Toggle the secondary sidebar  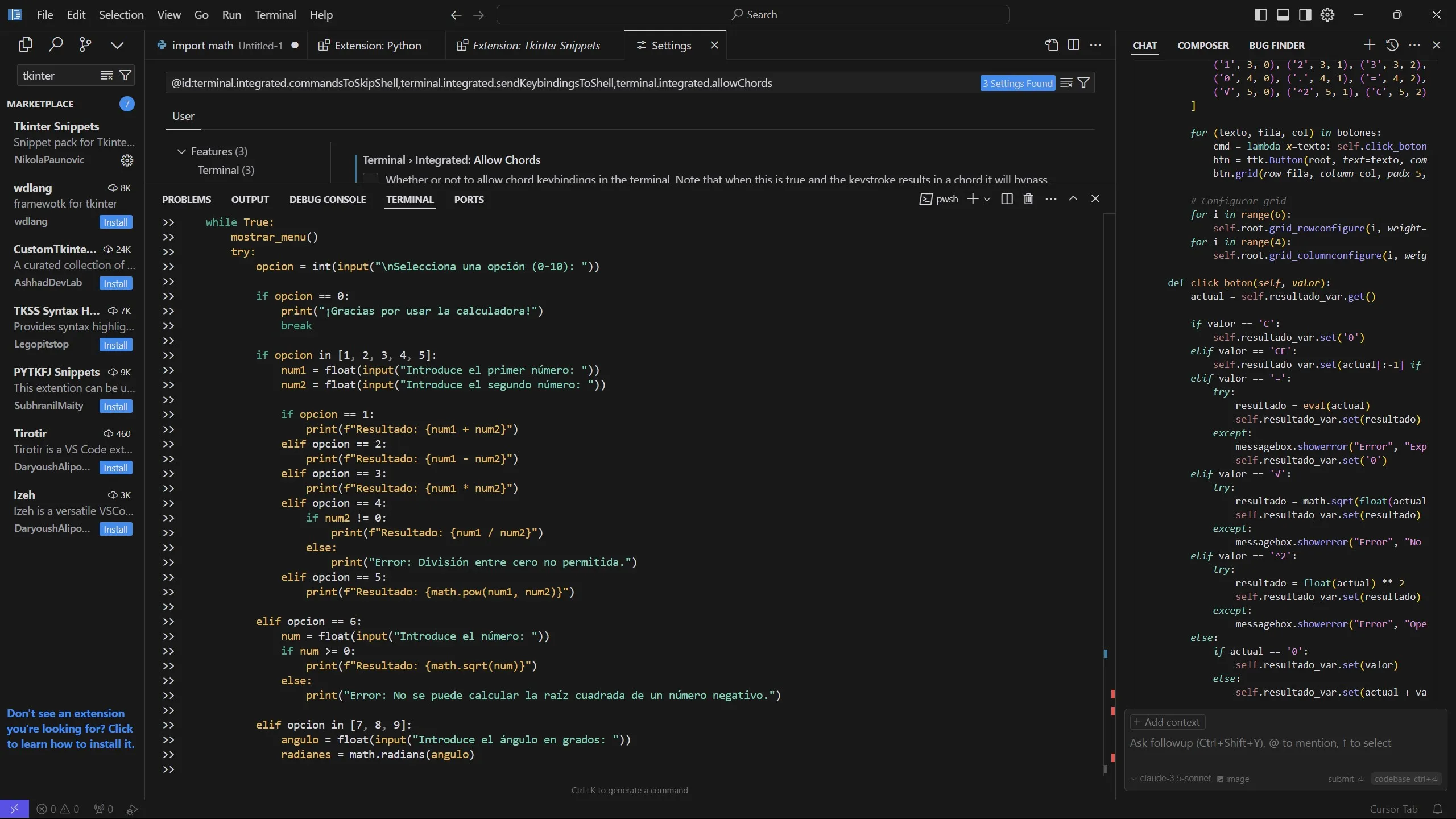pos(1305,14)
